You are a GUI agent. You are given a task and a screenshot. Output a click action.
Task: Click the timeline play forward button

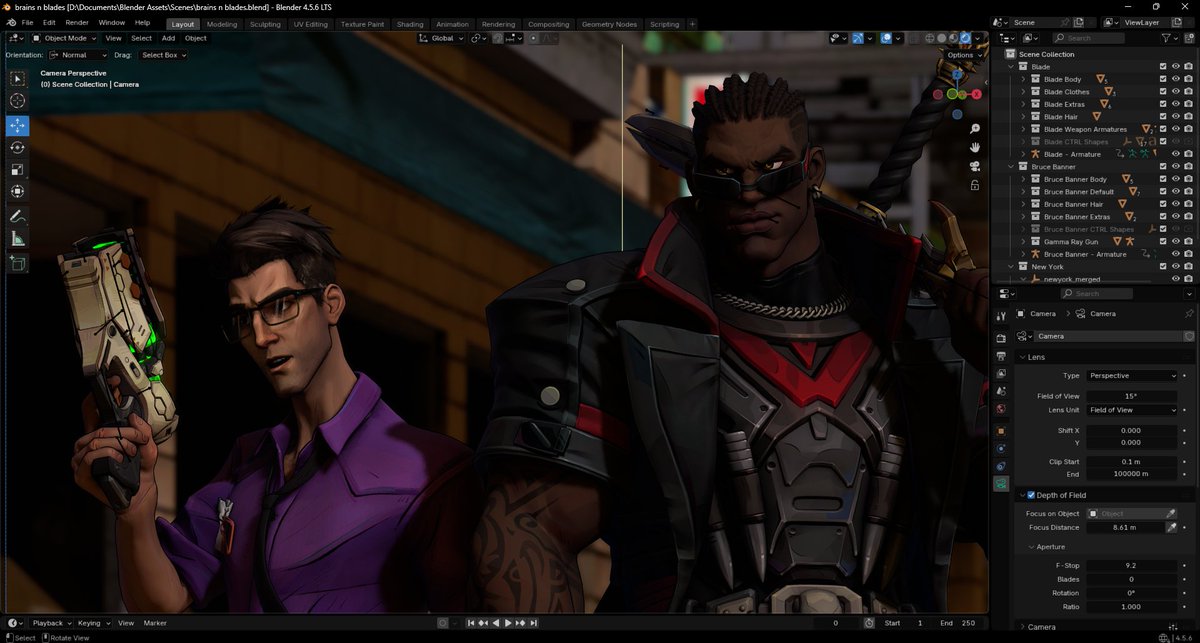click(508, 623)
